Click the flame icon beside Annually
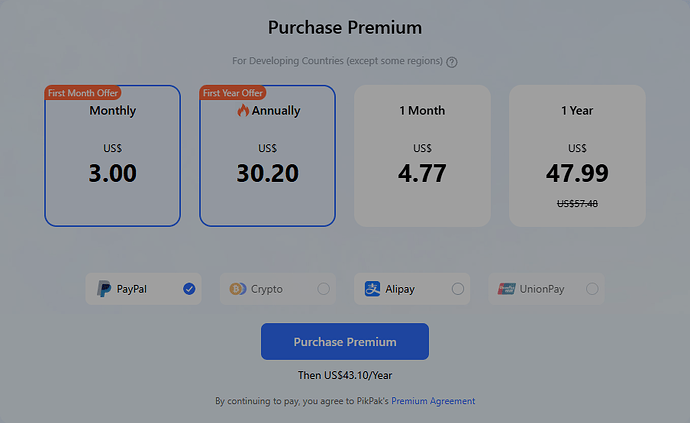The width and height of the screenshot is (690, 423). point(243,110)
